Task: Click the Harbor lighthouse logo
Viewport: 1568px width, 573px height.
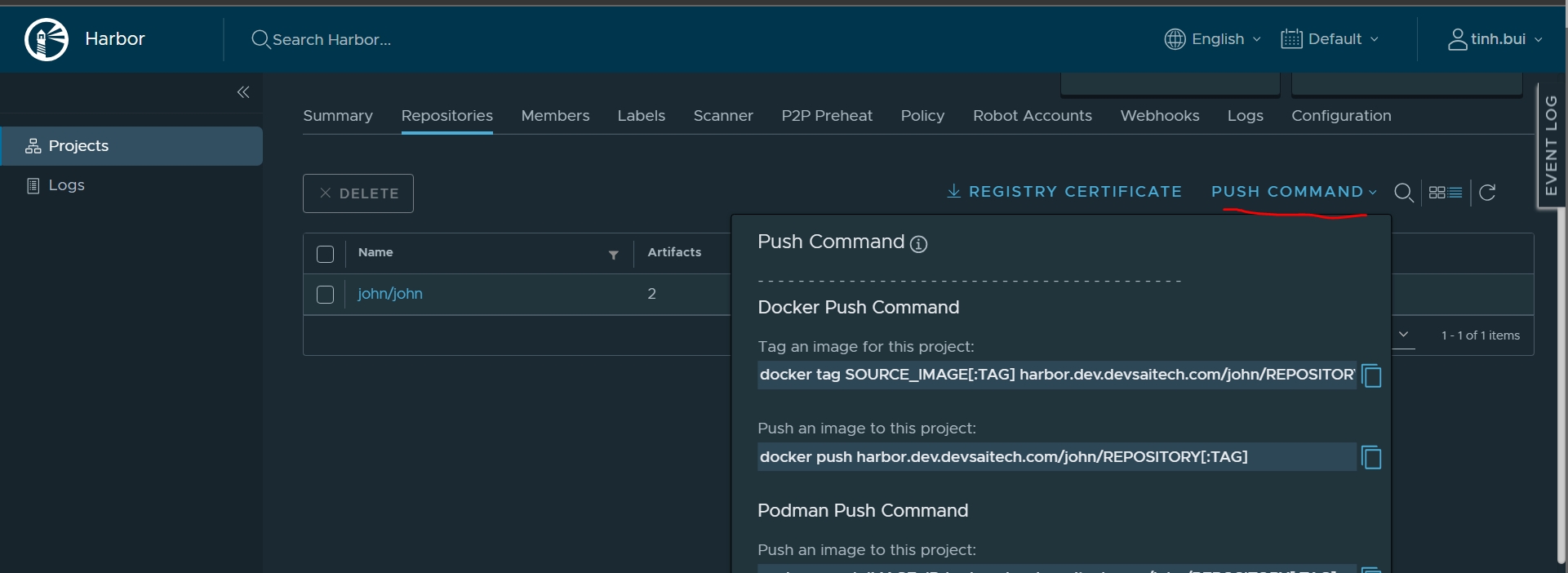Action: (x=47, y=39)
